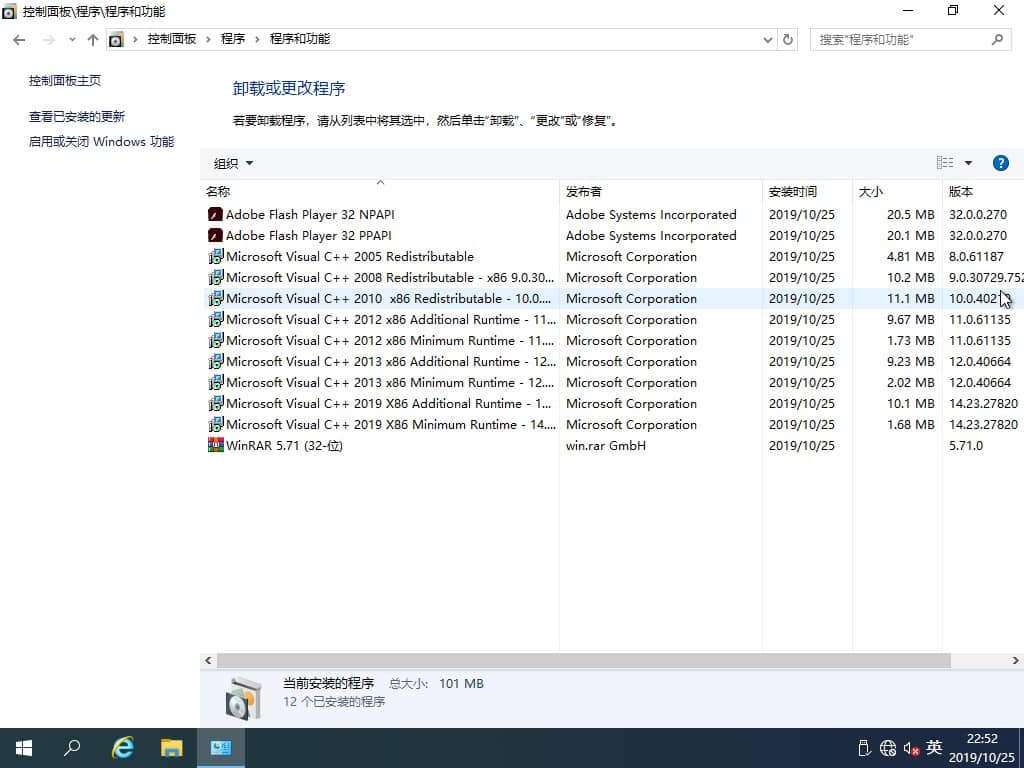Click the Adobe Flash Player 32 NPAPI icon
This screenshot has width=1024, height=768.
pyautogui.click(x=215, y=214)
